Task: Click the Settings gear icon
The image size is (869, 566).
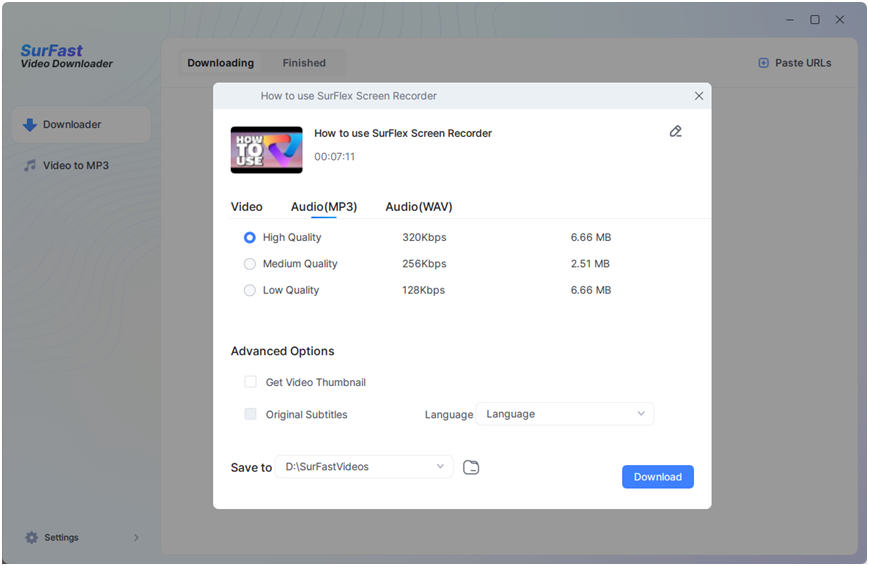Action: 31,537
